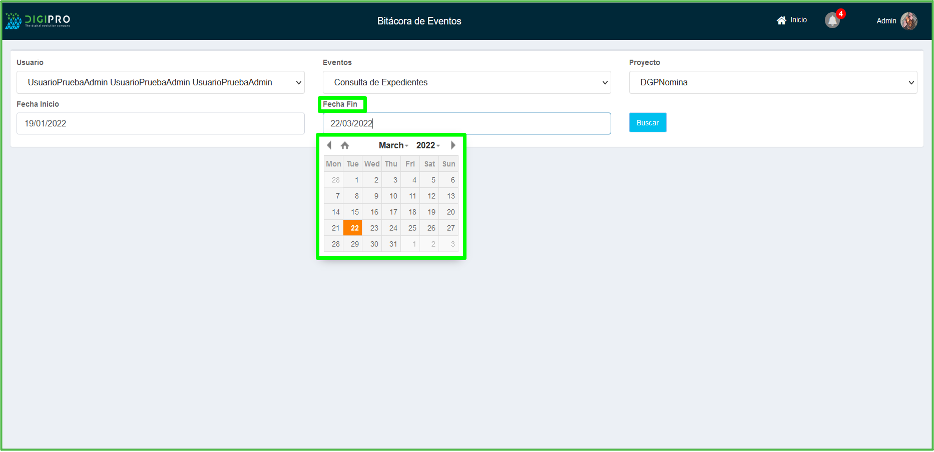The image size is (934, 452).
Task: Click the Fecha Inicio date field
Action: point(160,123)
